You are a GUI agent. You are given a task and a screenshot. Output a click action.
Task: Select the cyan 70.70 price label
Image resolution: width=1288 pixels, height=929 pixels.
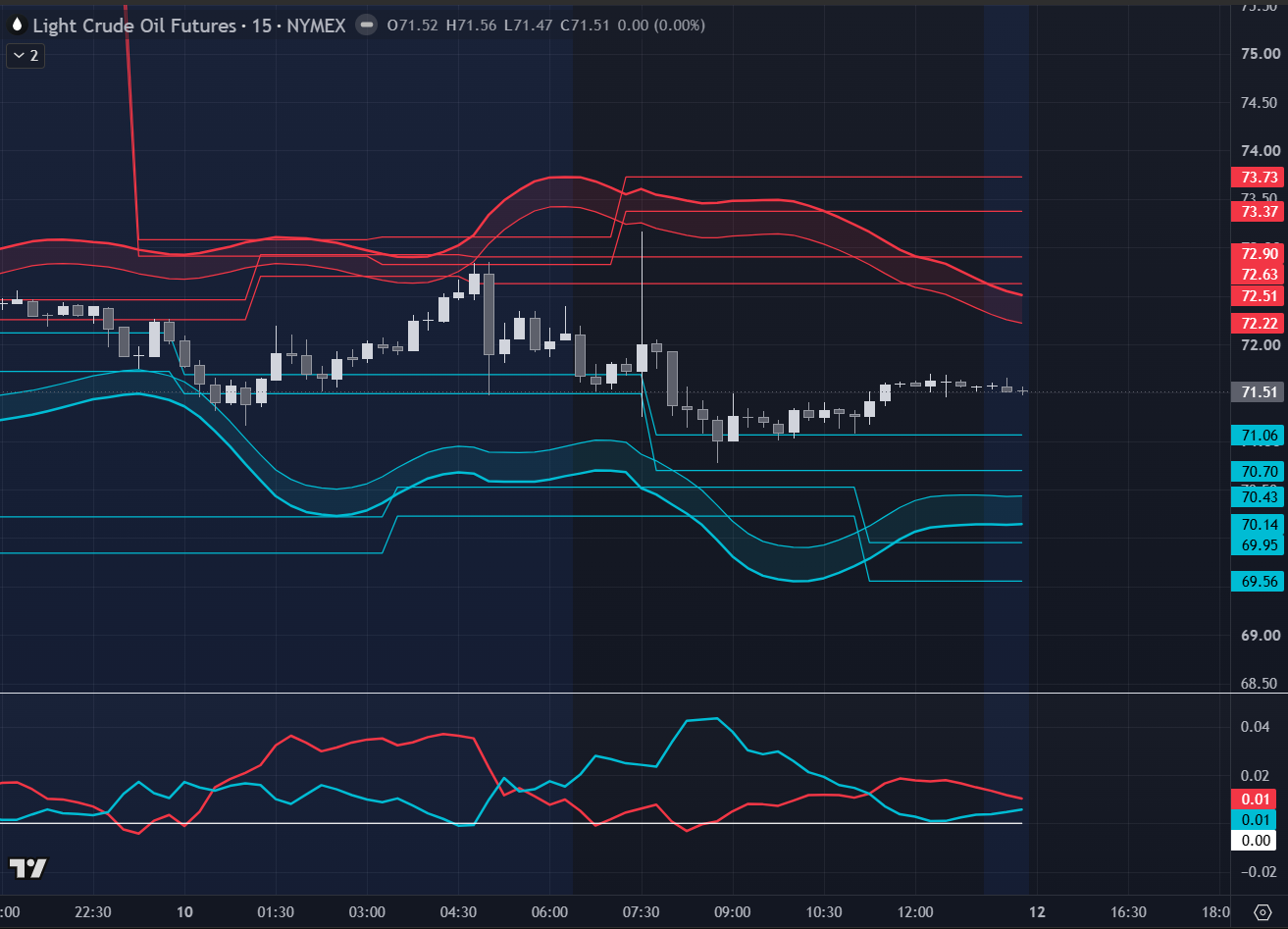click(1259, 472)
